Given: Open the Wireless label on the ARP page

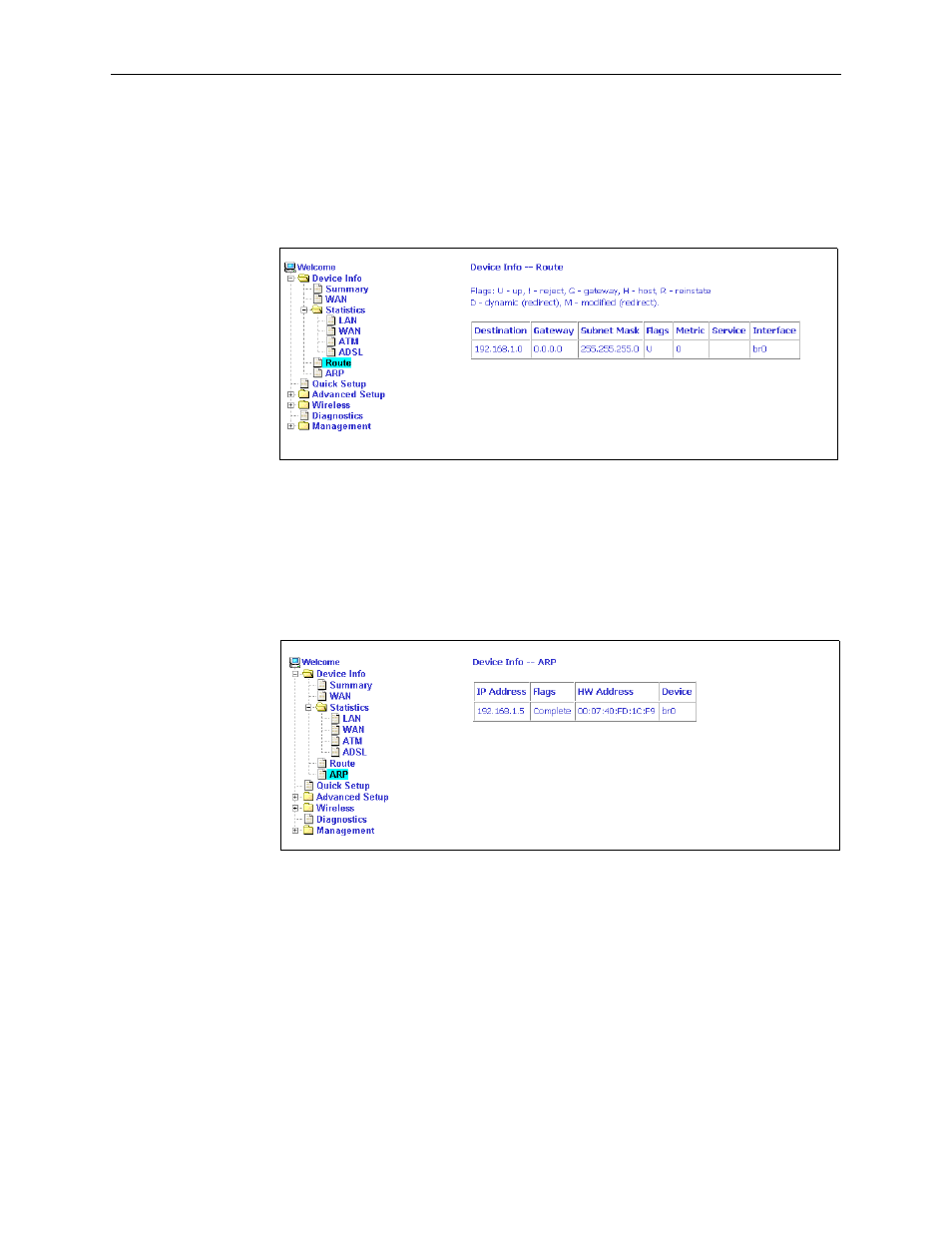Looking at the screenshot, I should (x=335, y=809).
